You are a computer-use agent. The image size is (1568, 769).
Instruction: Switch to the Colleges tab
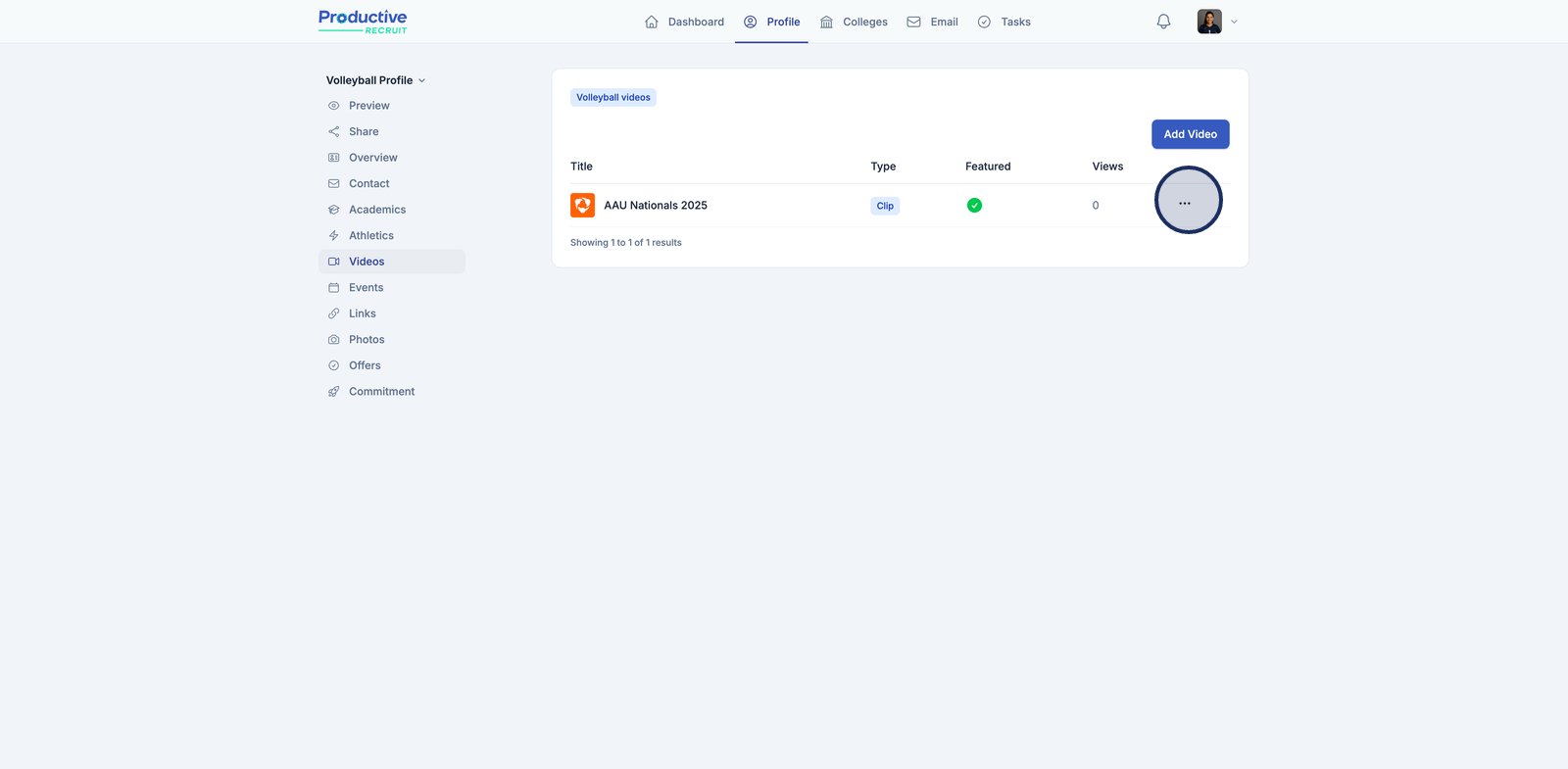pyautogui.click(x=854, y=22)
